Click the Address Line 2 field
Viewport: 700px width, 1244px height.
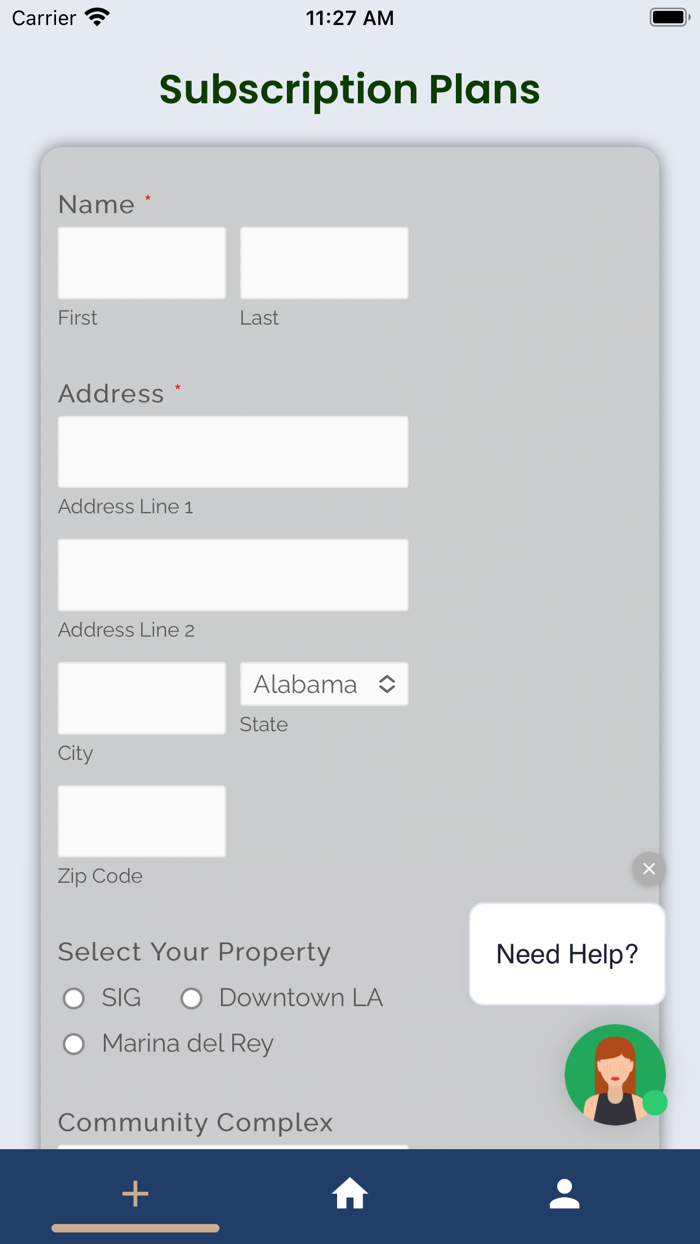click(232, 575)
